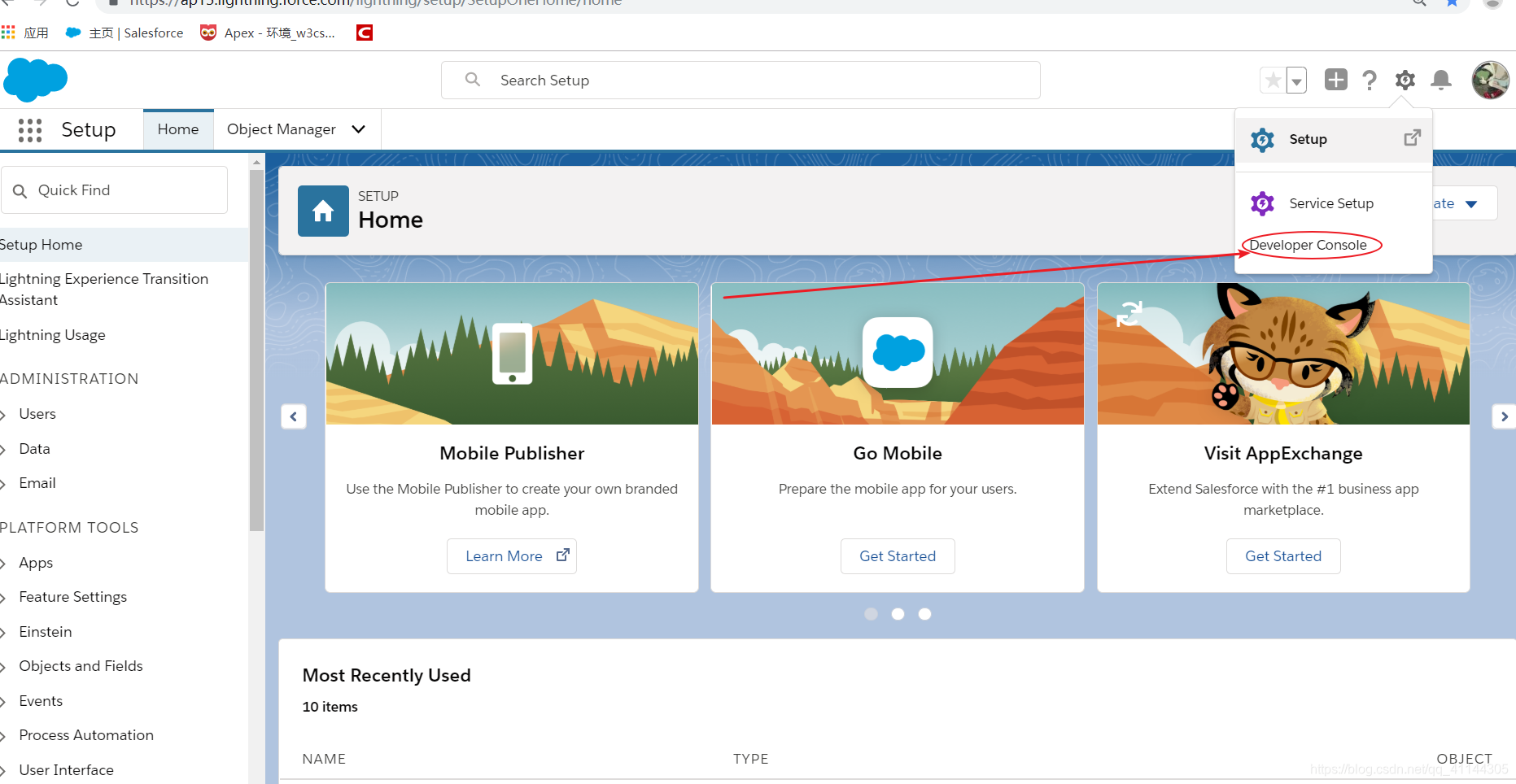Open the global actions plus icon
The width and height of the screenshot is (1516, 784).
click(1335, 80)
